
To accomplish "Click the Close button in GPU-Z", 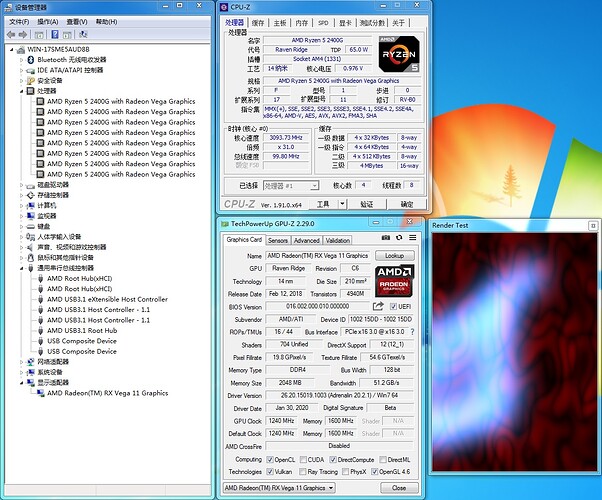I will [x=399, y=488].
